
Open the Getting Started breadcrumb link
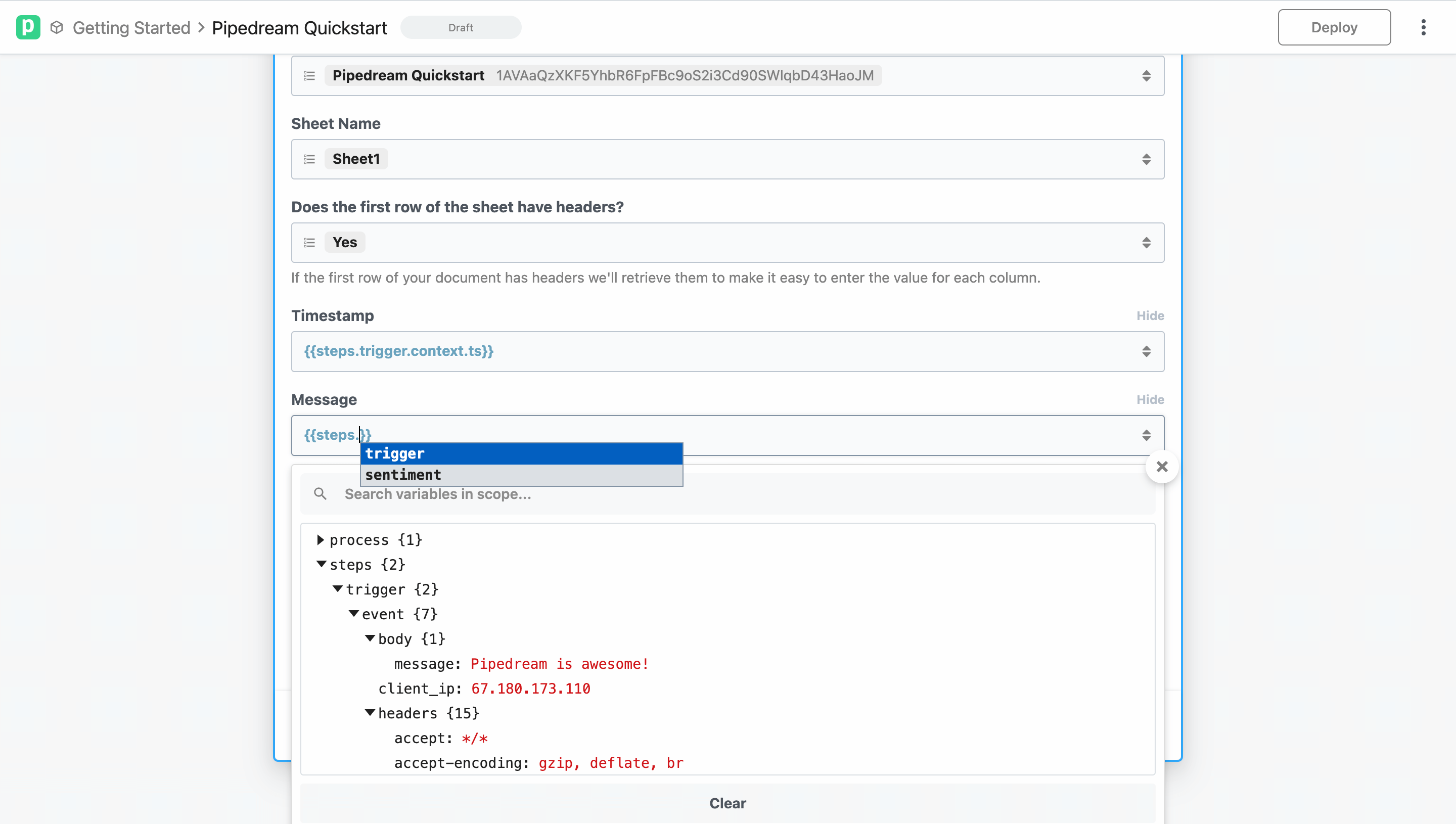[x=131, y=27]
